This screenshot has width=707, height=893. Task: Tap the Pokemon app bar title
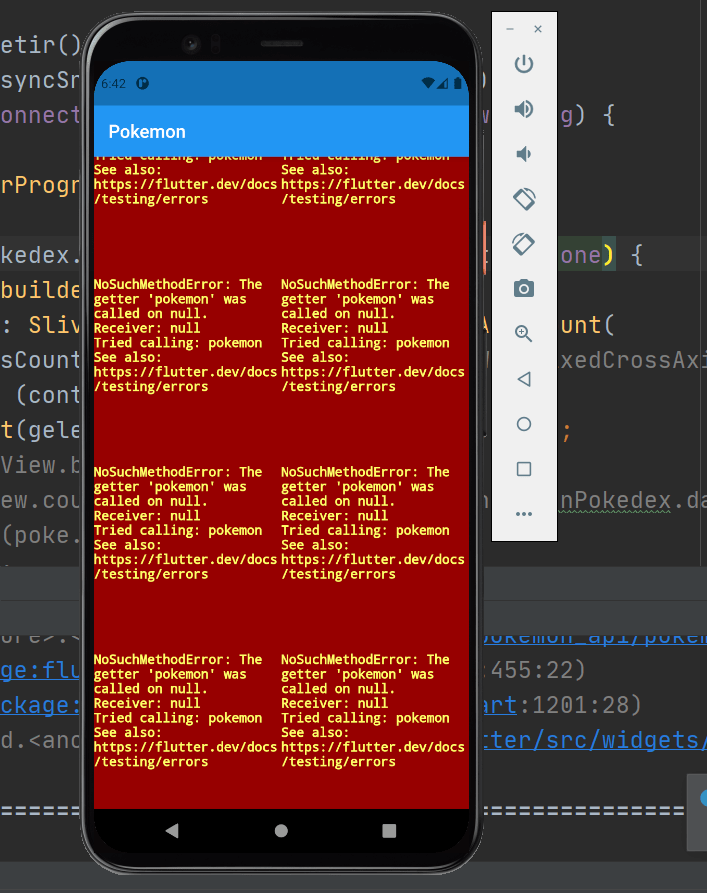[147, 132]
